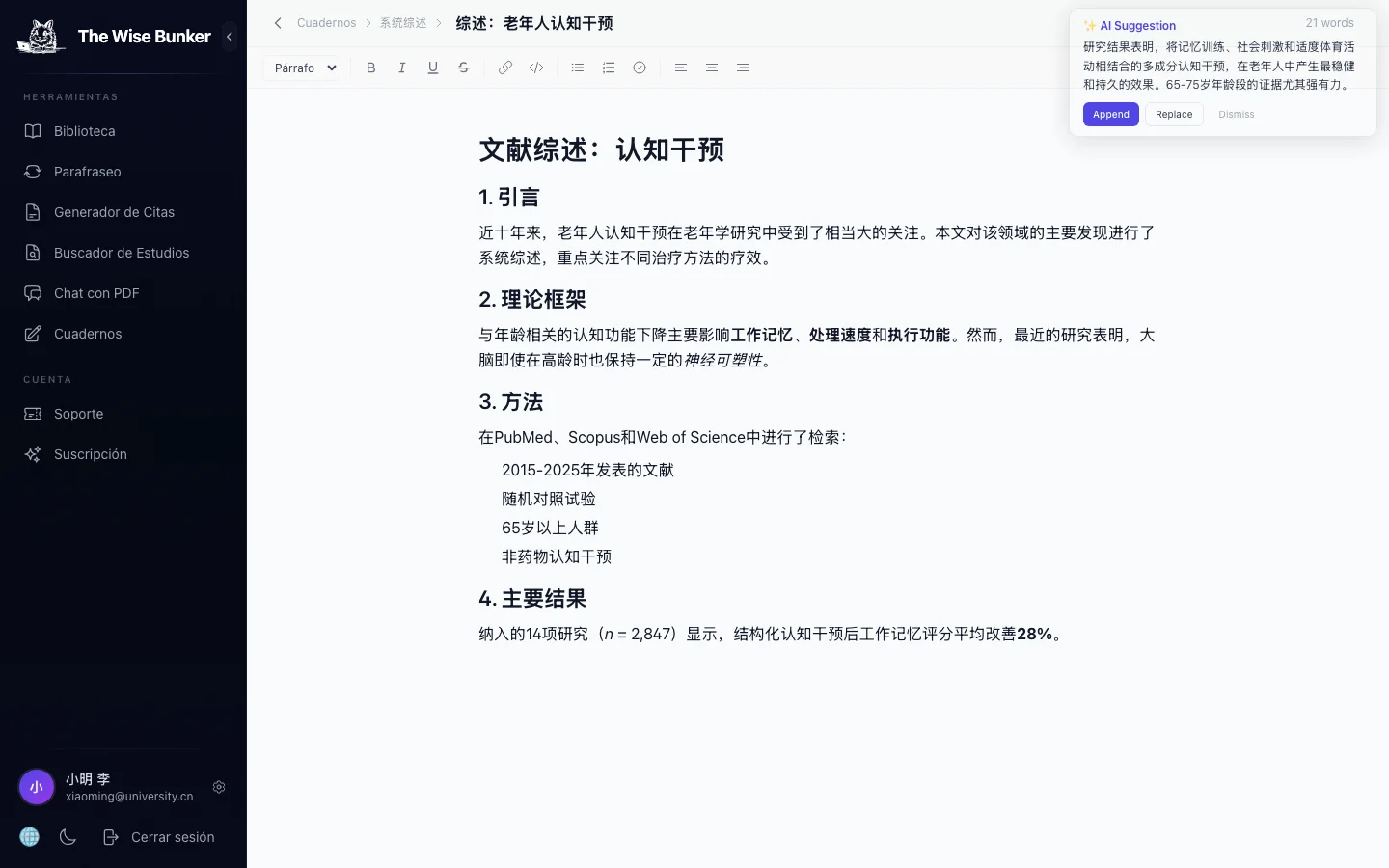Collapse the sidebar with the chevron
The height and width of the screenshot is (868, 1389).
(230, 37)
